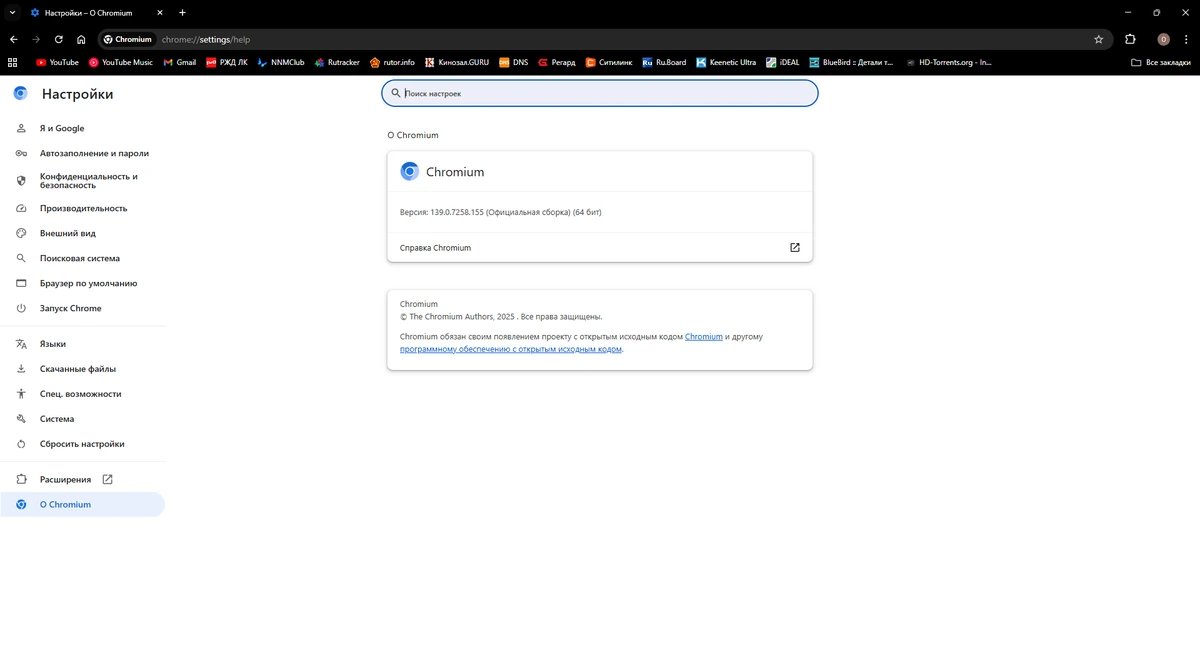Open the Rutracker bookmark
Image resolution: width=1200 pixels, height=650 pixels.
337,62
